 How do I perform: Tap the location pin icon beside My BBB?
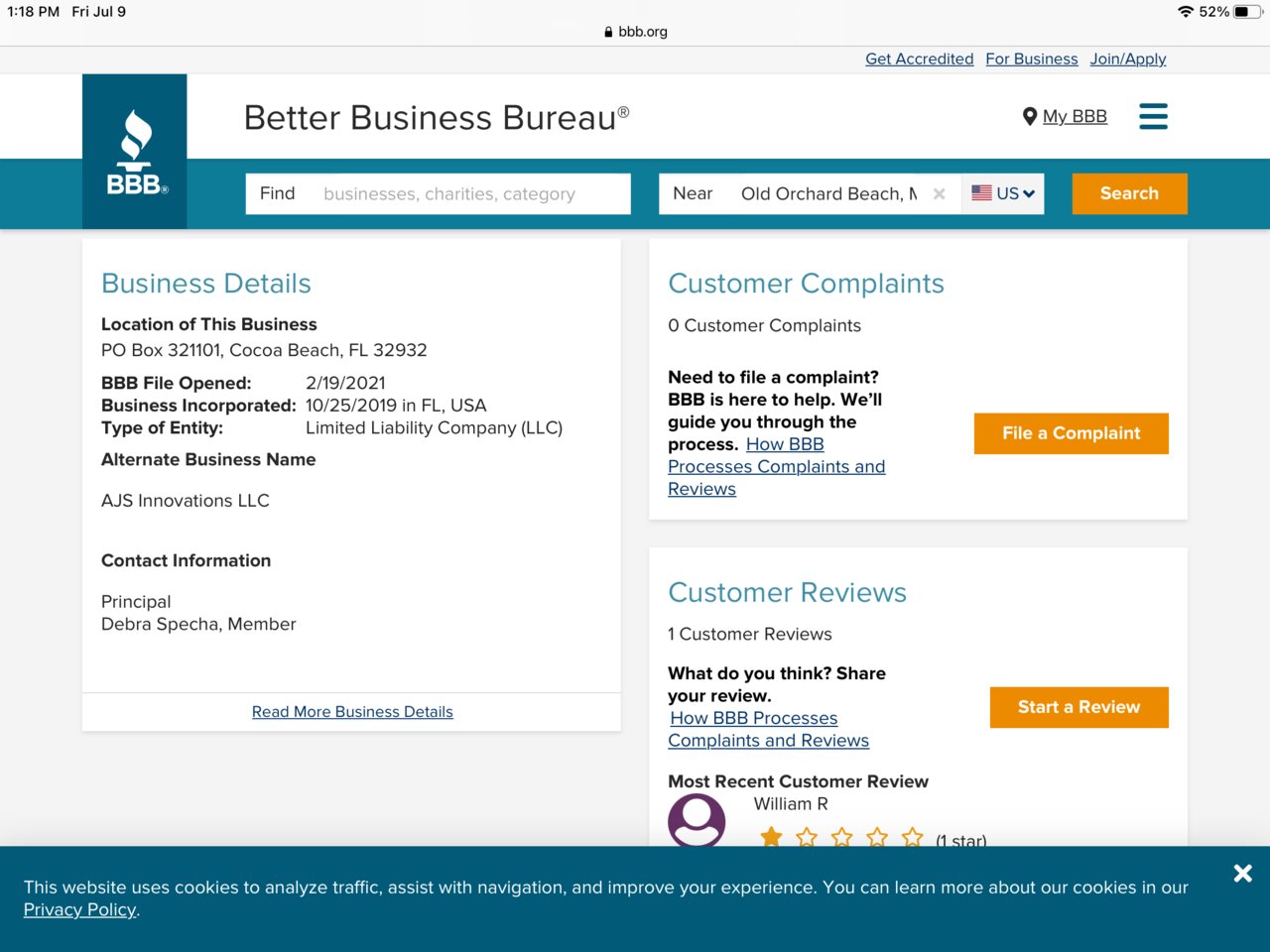click(x=1030, y=117)
